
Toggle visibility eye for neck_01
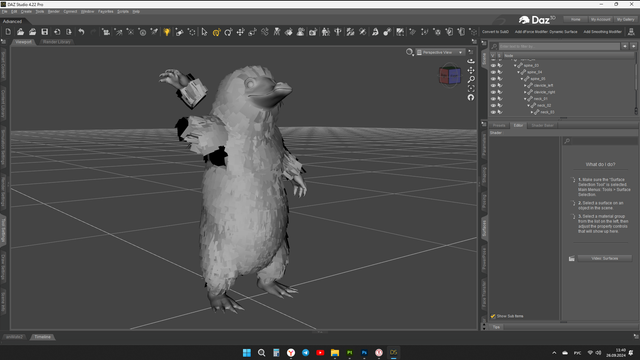click(493, 99)
